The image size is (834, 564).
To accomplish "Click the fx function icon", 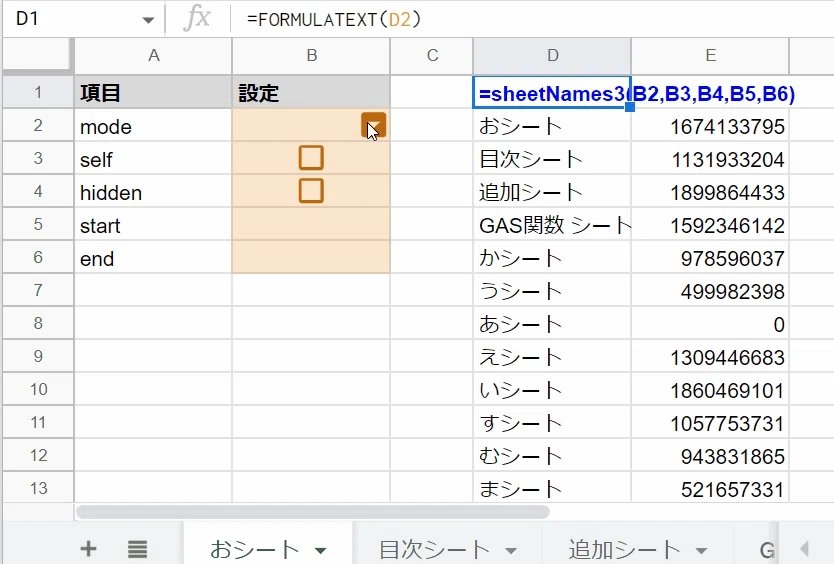I will click(197, 19).
